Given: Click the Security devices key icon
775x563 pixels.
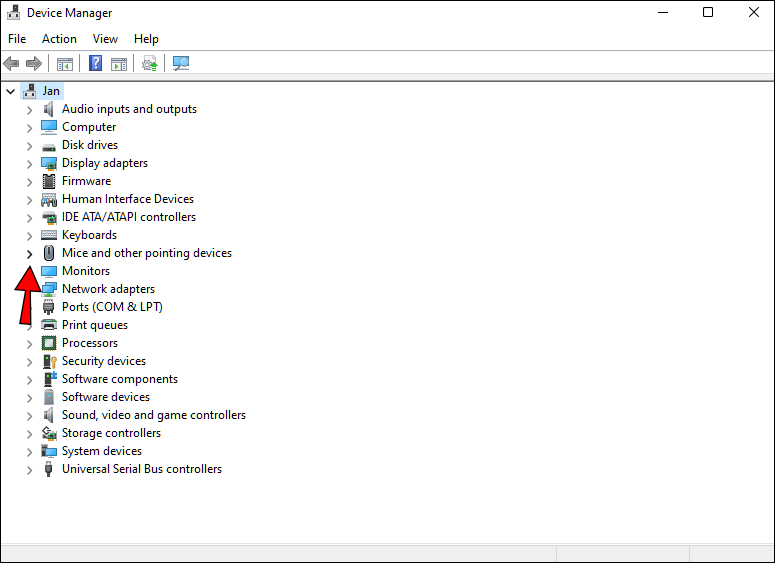Looking at the screenshot, I should 49,361.
